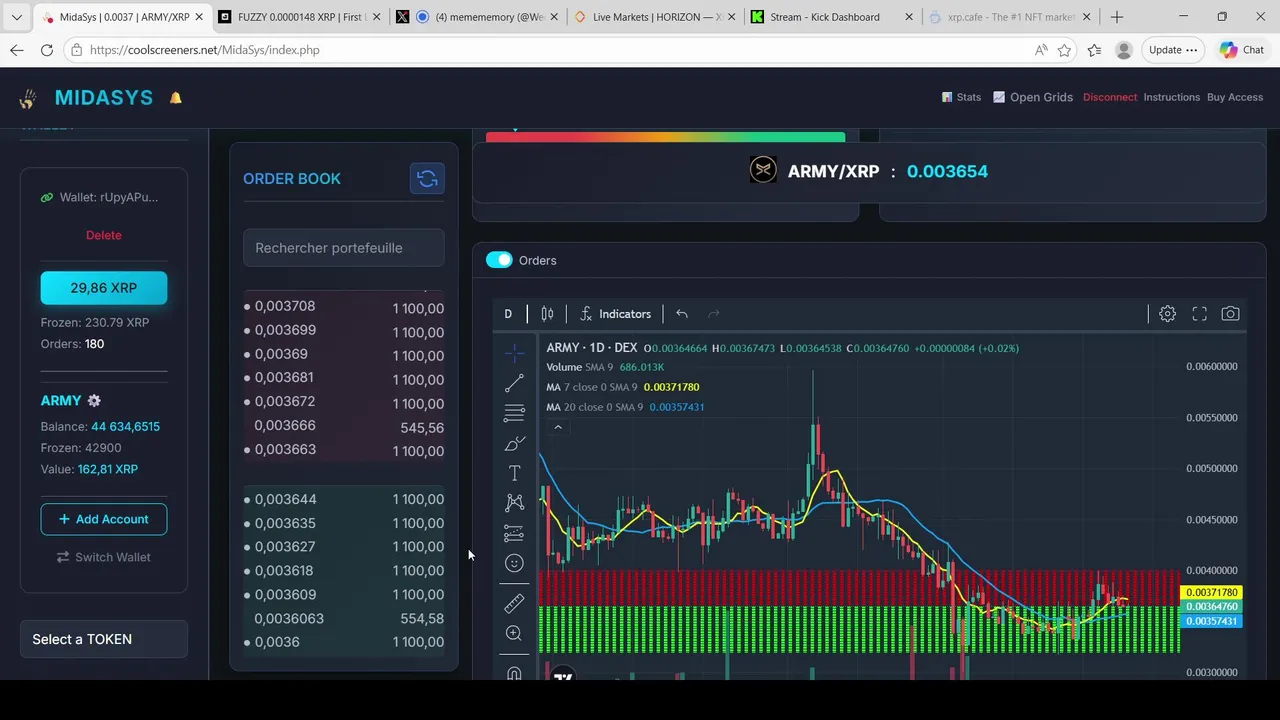This screenshot has width=1280, height=720.
Task: Open the D timeframe interval selector
Action: [508, 314]
